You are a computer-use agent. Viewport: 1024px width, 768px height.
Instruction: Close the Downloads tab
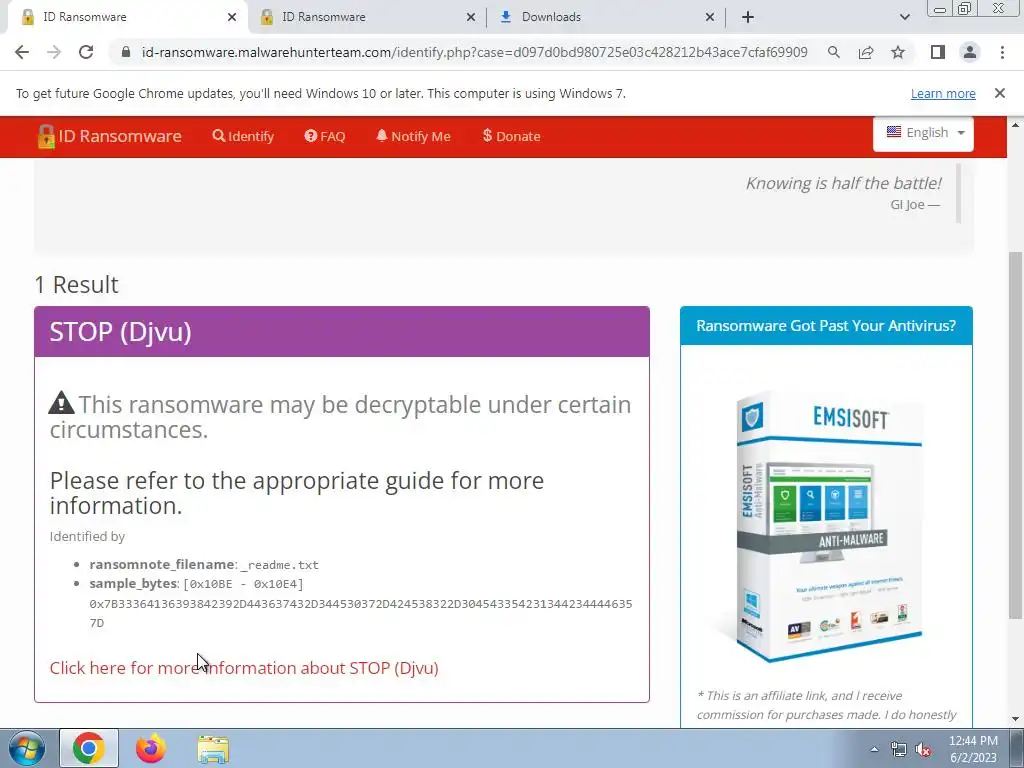tap(710, 17)
